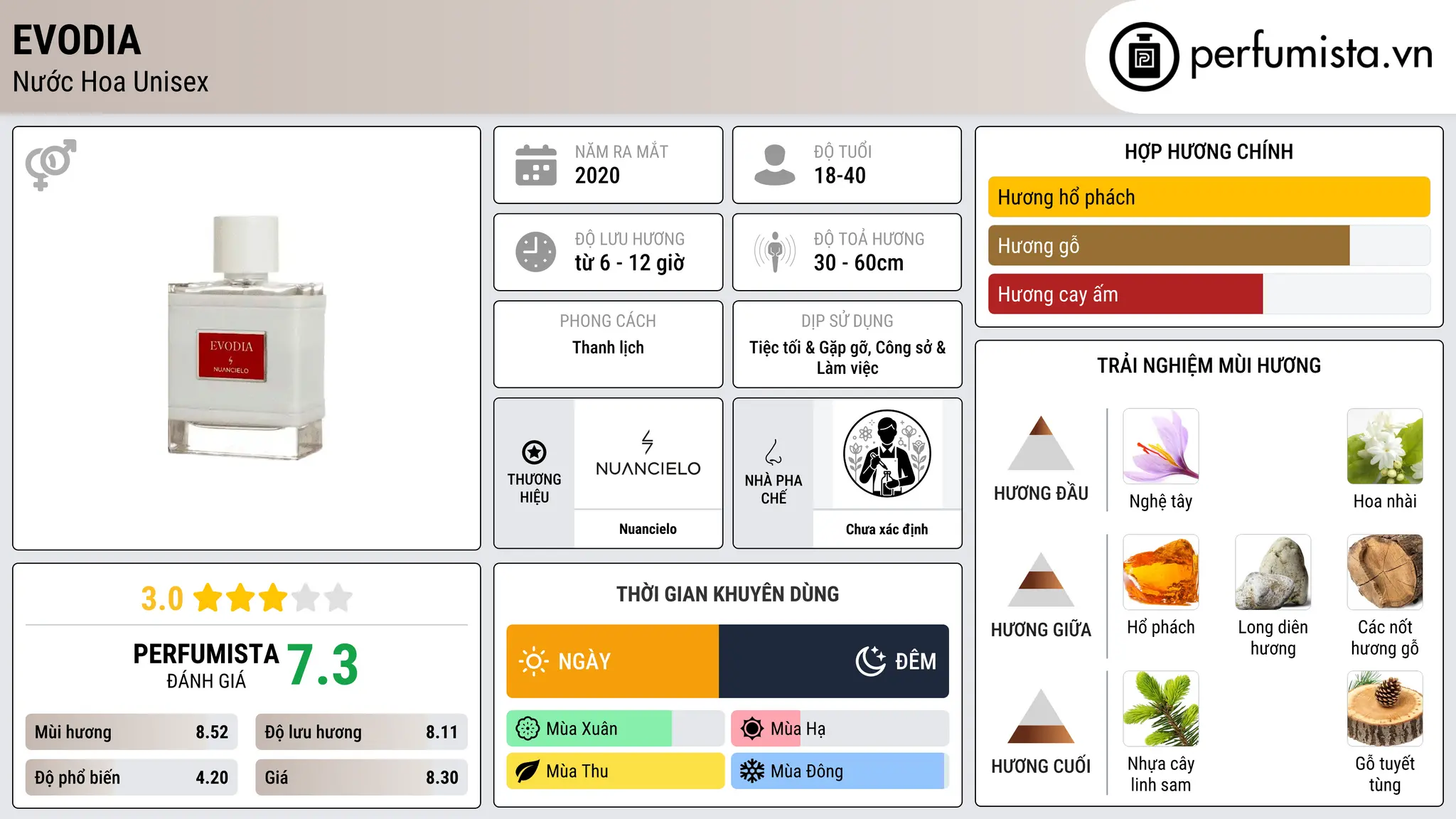Click the first gold rating star

(x=208, y=598)
